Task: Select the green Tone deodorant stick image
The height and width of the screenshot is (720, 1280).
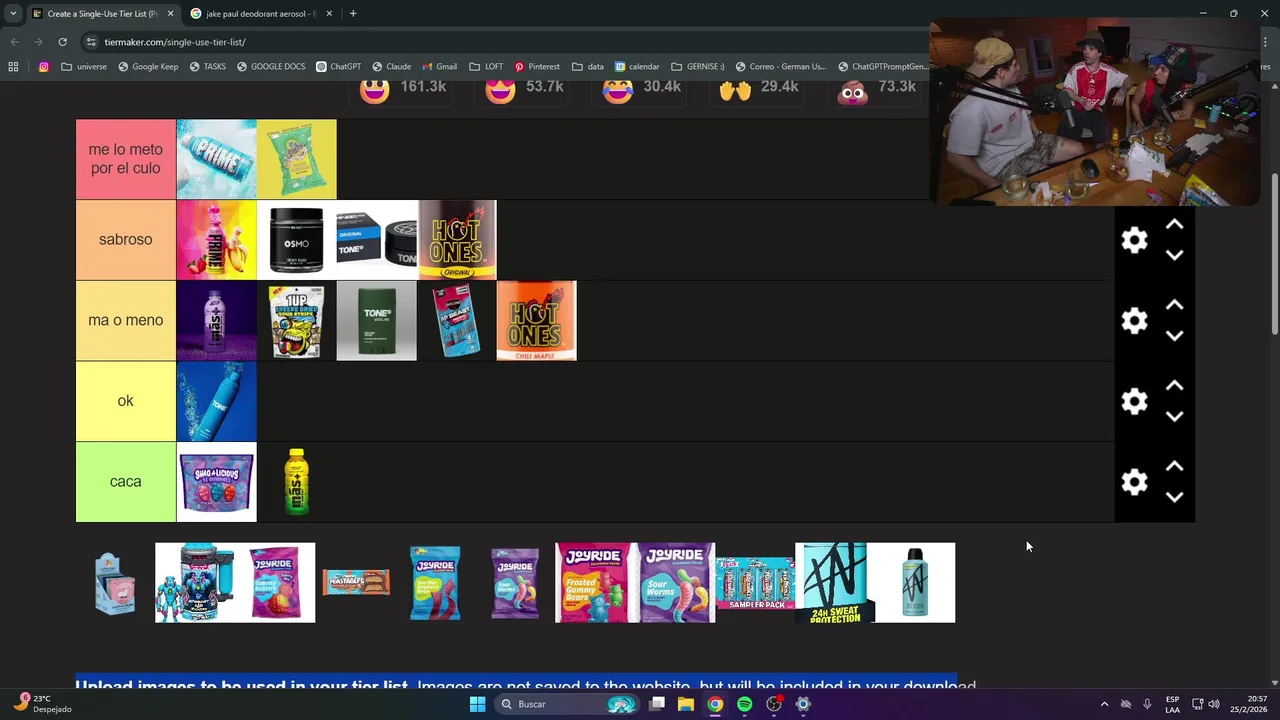Action: pyautogui.click(x=377, y=321)
